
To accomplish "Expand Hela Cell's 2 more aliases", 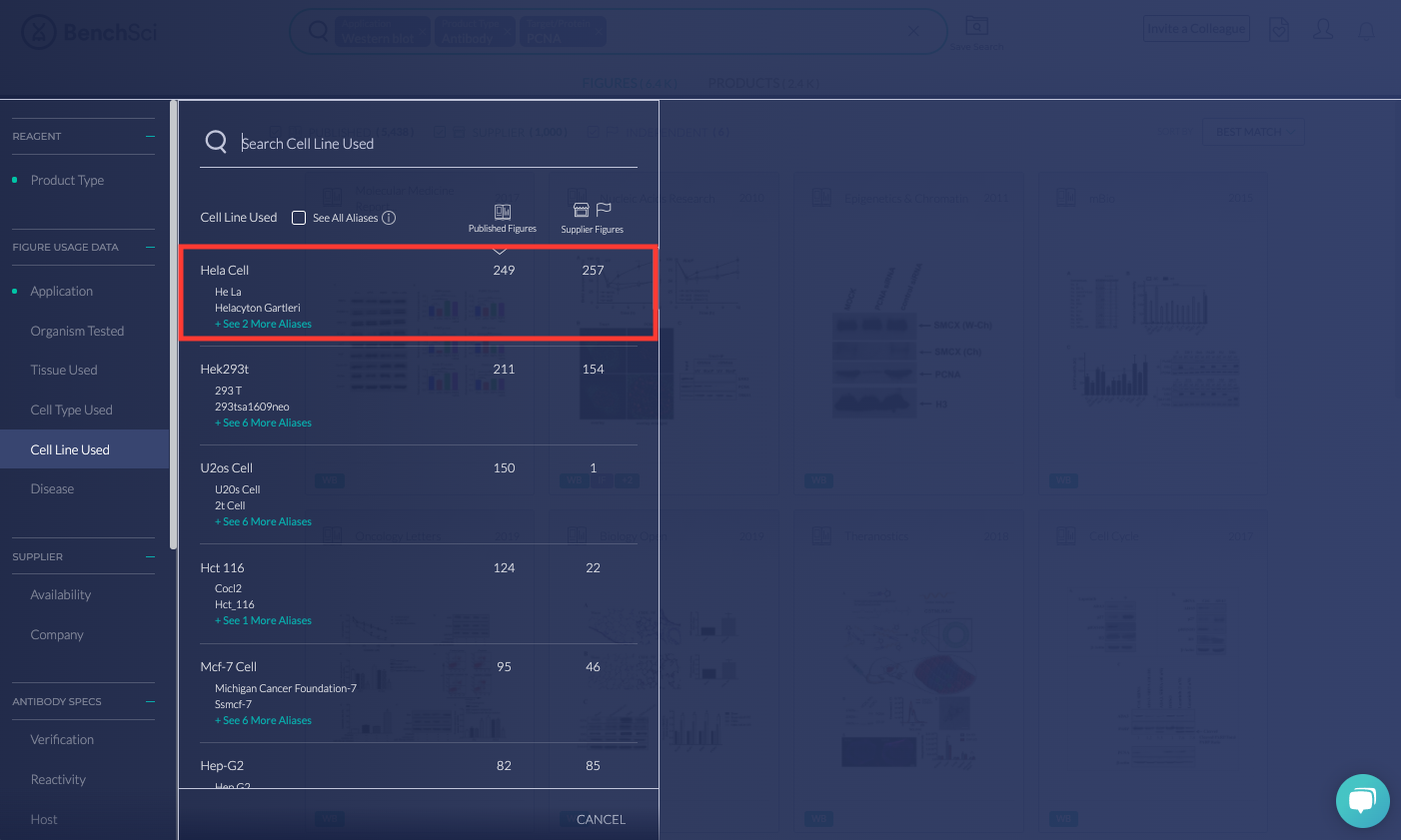I will tap(266, 325).
